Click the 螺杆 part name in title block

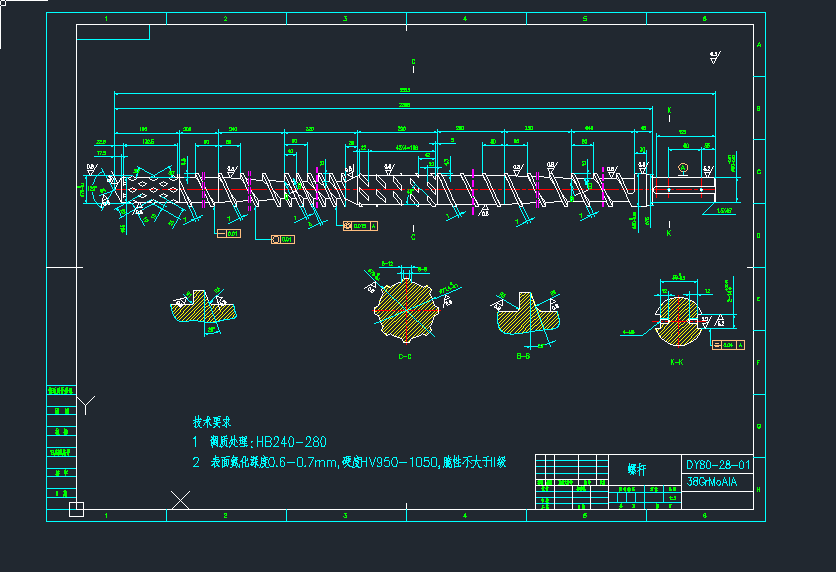click(636, 468)
